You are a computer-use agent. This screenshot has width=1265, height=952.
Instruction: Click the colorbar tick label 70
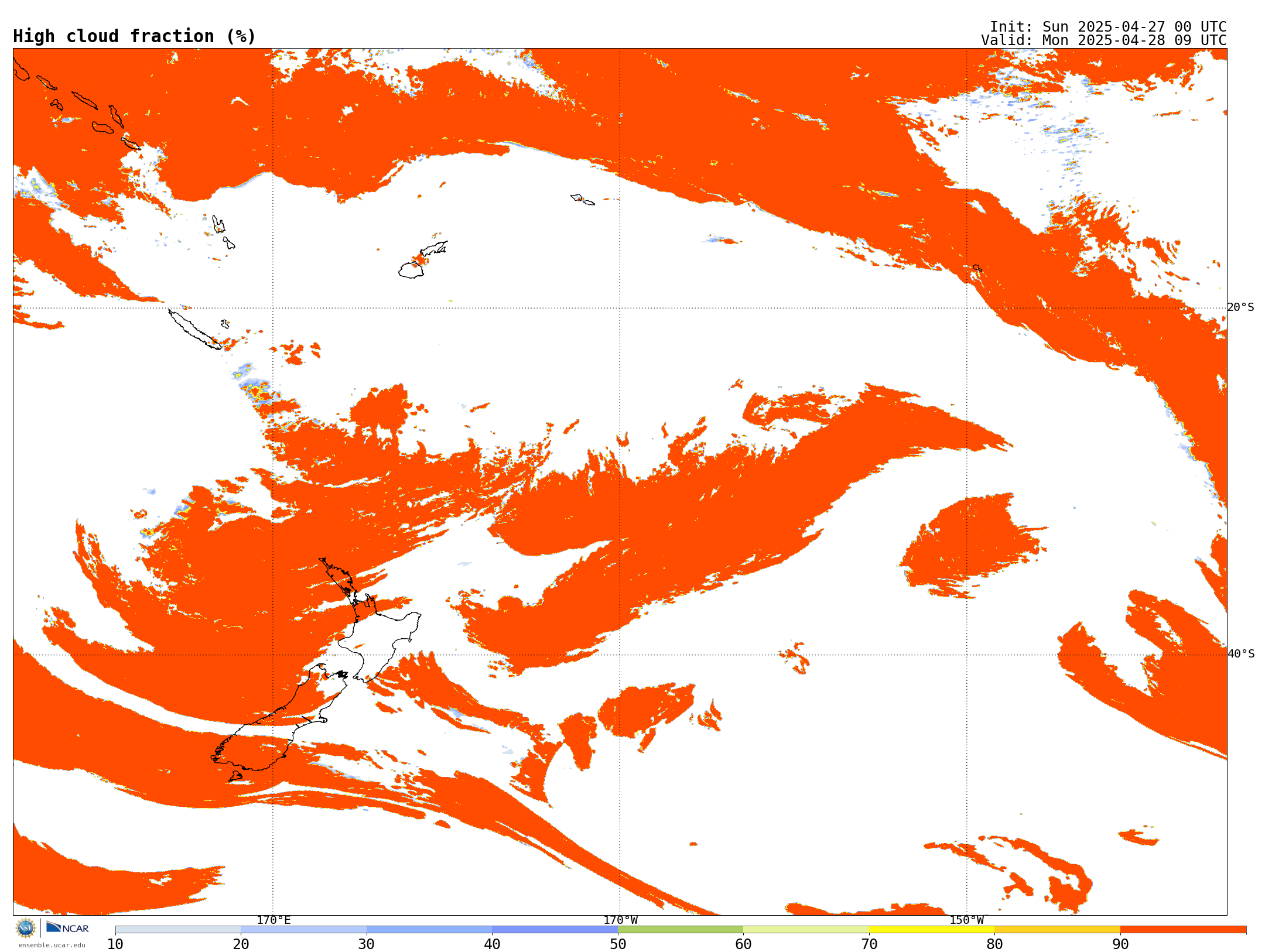(869, 944)
